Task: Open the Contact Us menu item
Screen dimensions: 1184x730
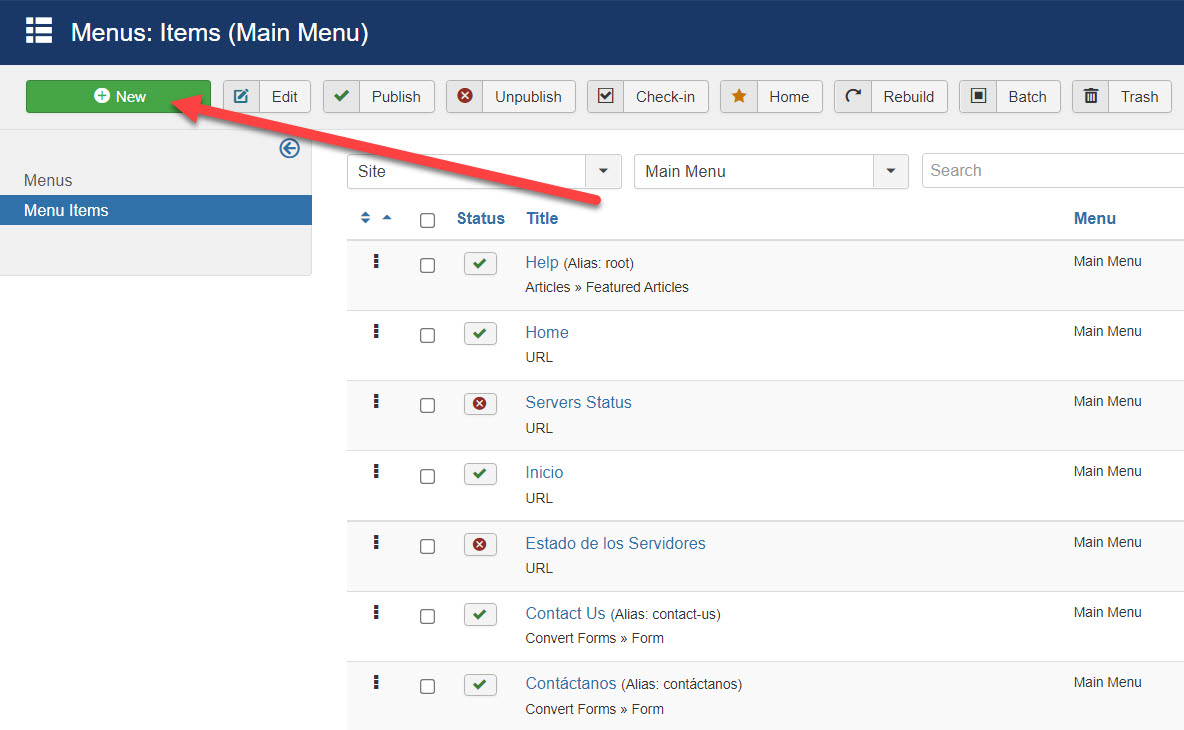Action: point(566,613)
